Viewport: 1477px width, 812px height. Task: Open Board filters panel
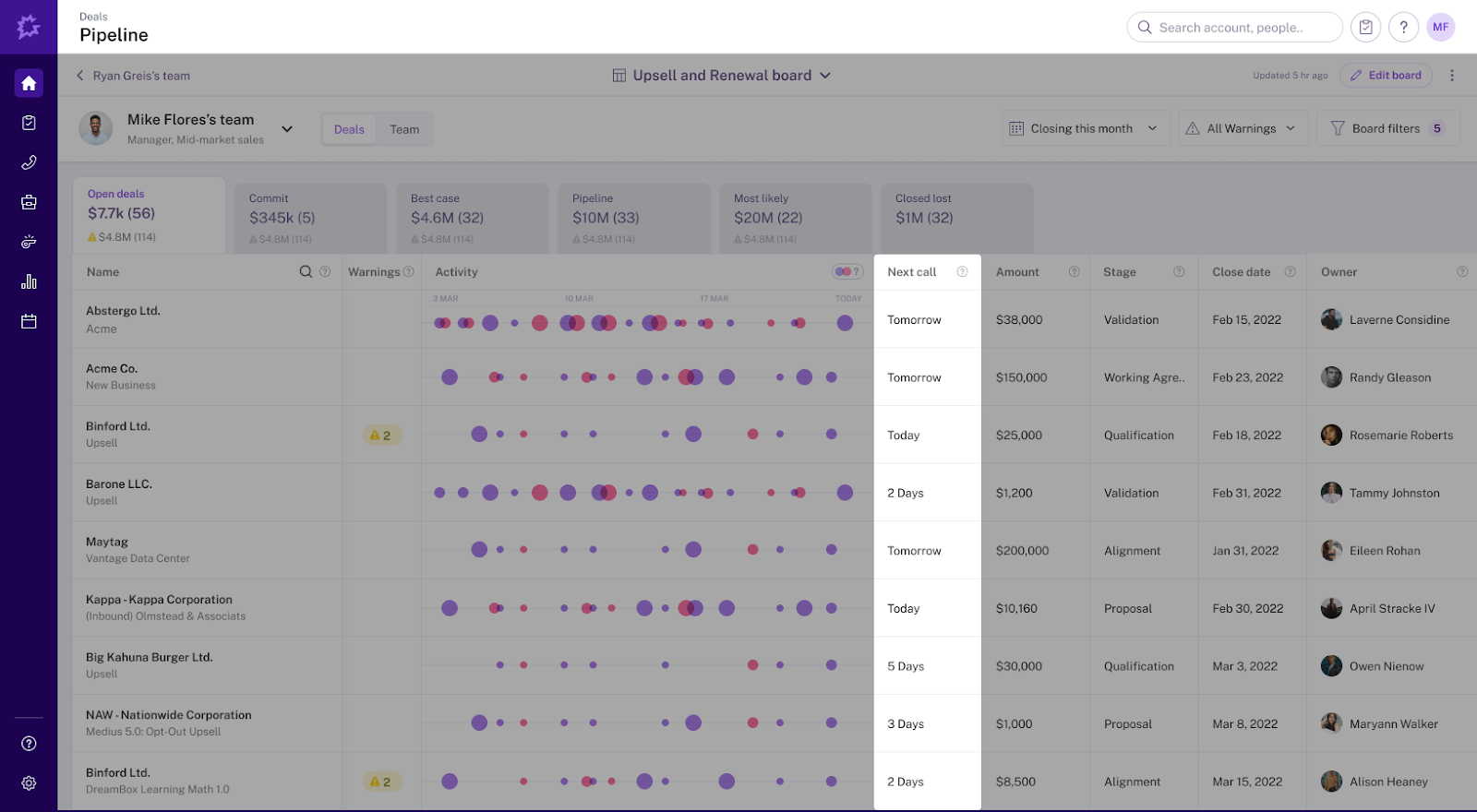coord(1387,128)
